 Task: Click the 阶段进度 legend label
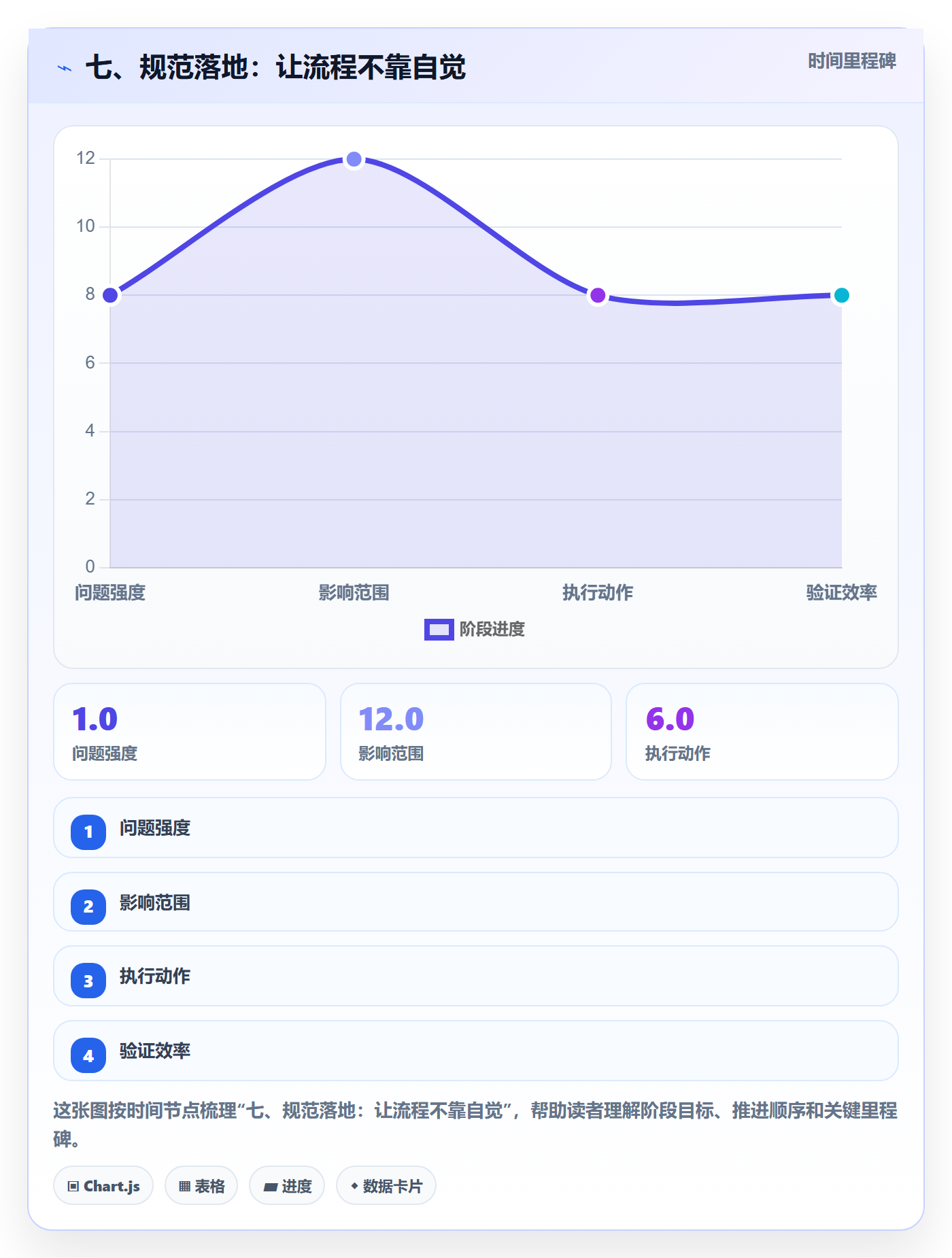[492, 630]
